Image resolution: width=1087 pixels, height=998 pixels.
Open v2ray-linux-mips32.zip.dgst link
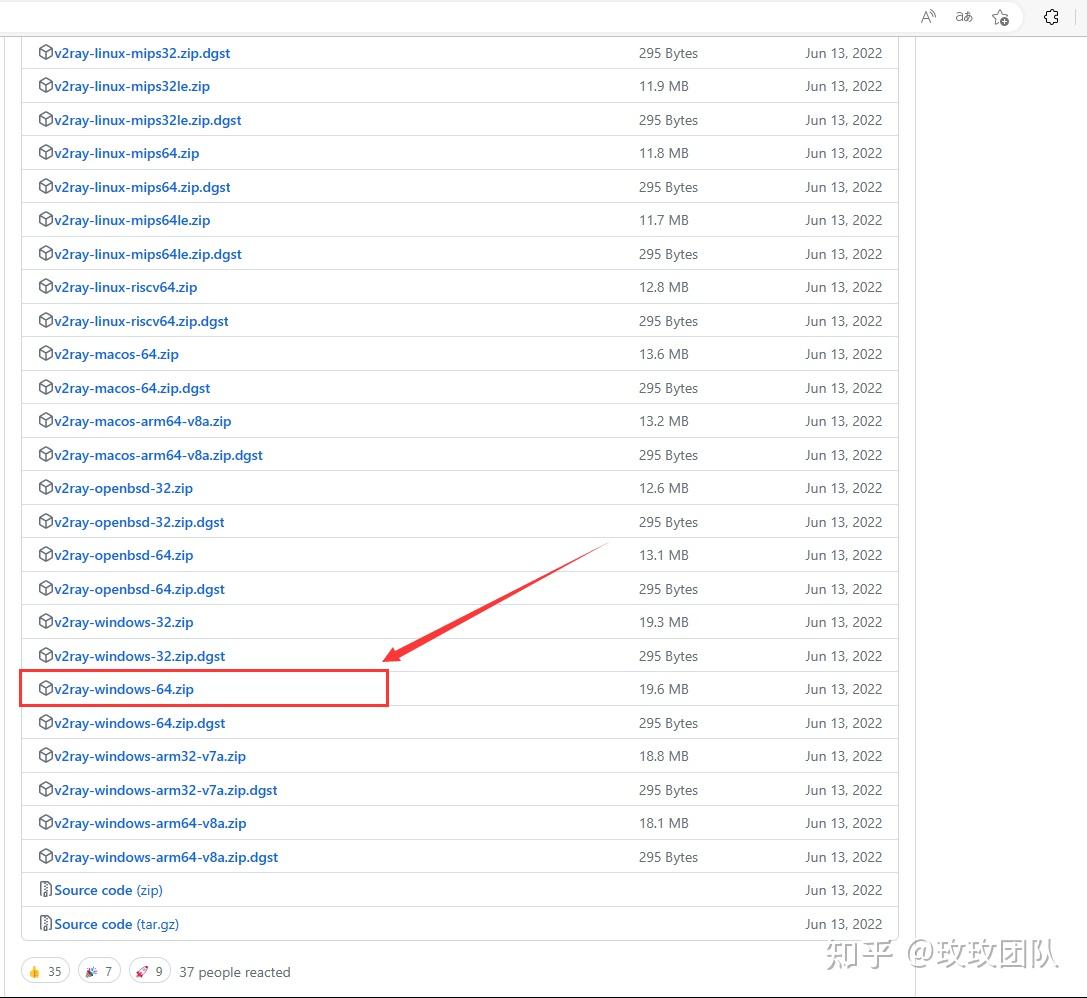(142, 53)
